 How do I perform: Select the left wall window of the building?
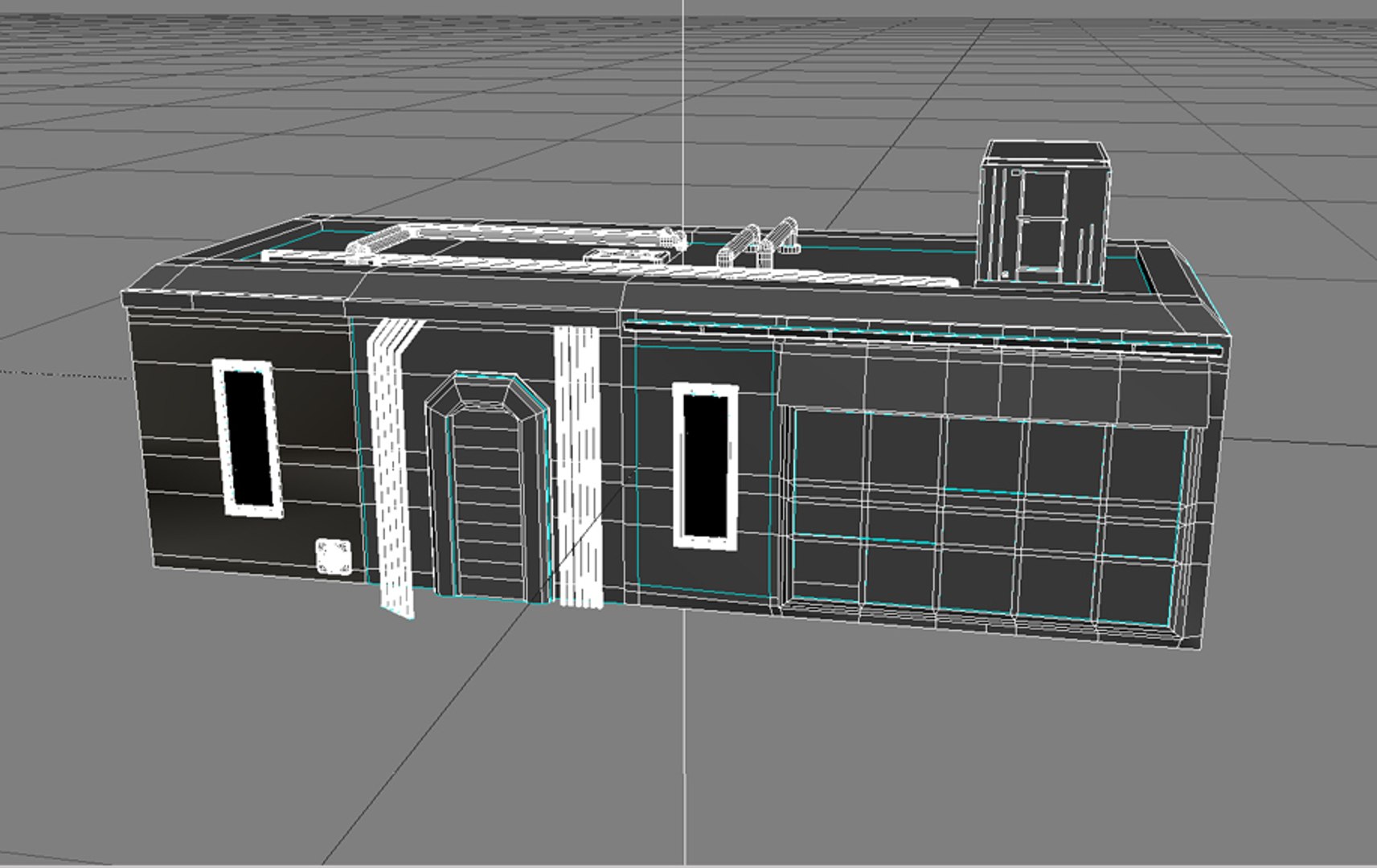[x=248, y=438]
